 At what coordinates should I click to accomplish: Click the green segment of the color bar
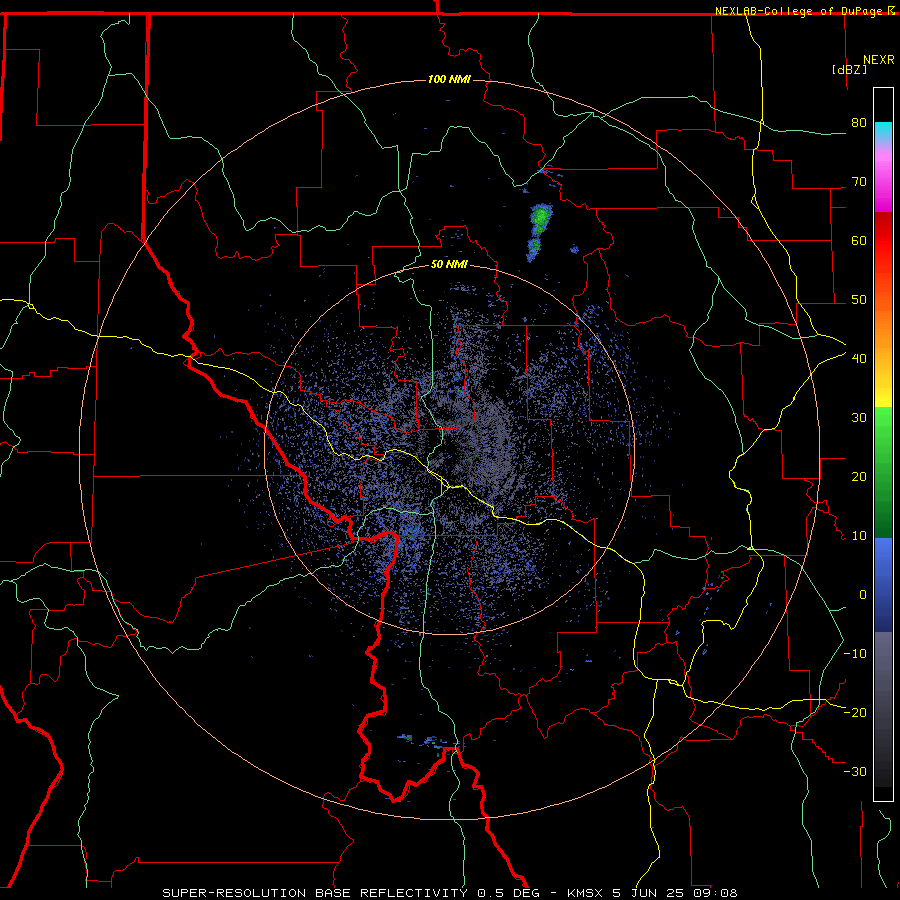[x=883, y=472]
